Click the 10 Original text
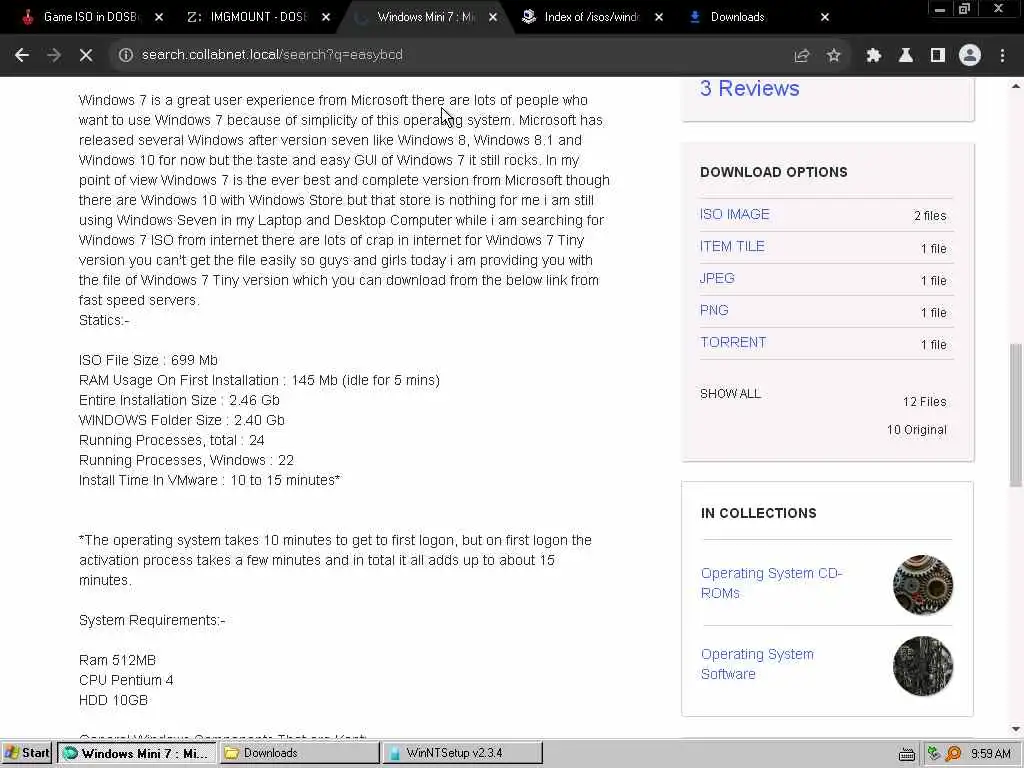This screenshot has height=768, width=1024. tap(916, 430)
